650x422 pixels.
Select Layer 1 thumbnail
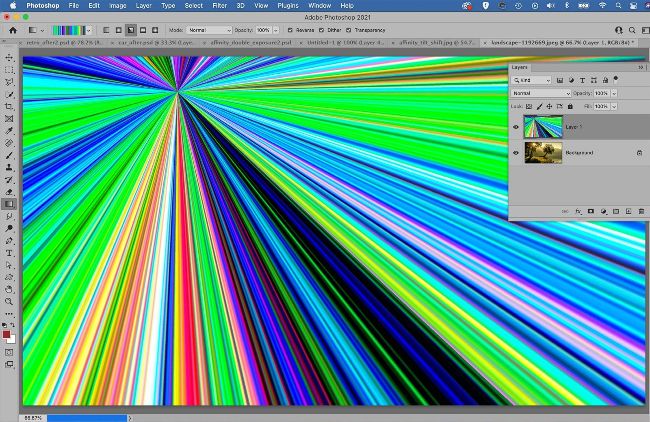(x=543, y=126)
